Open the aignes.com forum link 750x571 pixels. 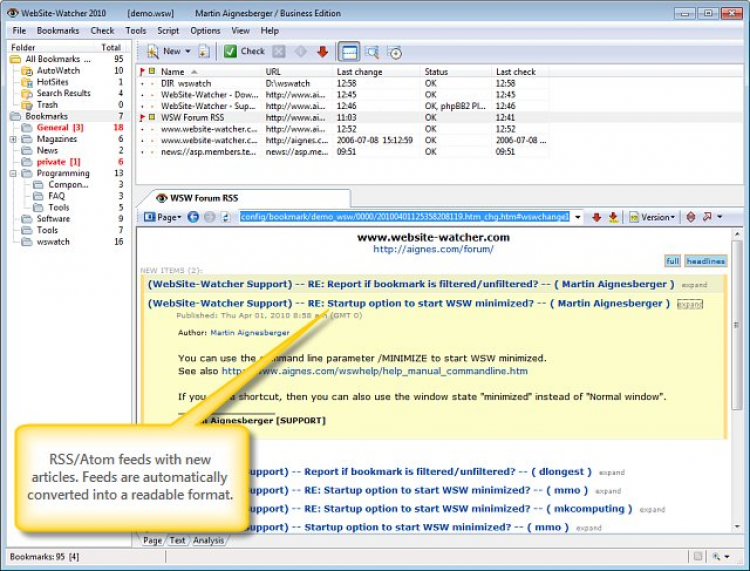point(434,249)
